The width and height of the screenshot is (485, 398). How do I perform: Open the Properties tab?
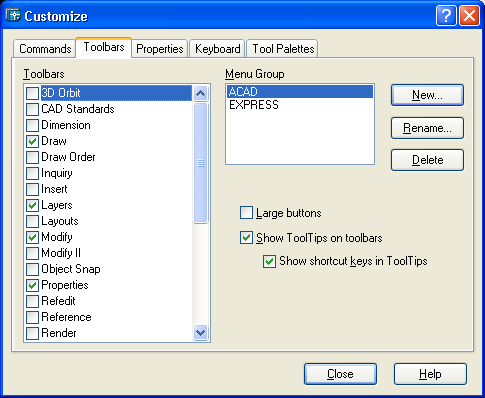(x=160, y=49)
